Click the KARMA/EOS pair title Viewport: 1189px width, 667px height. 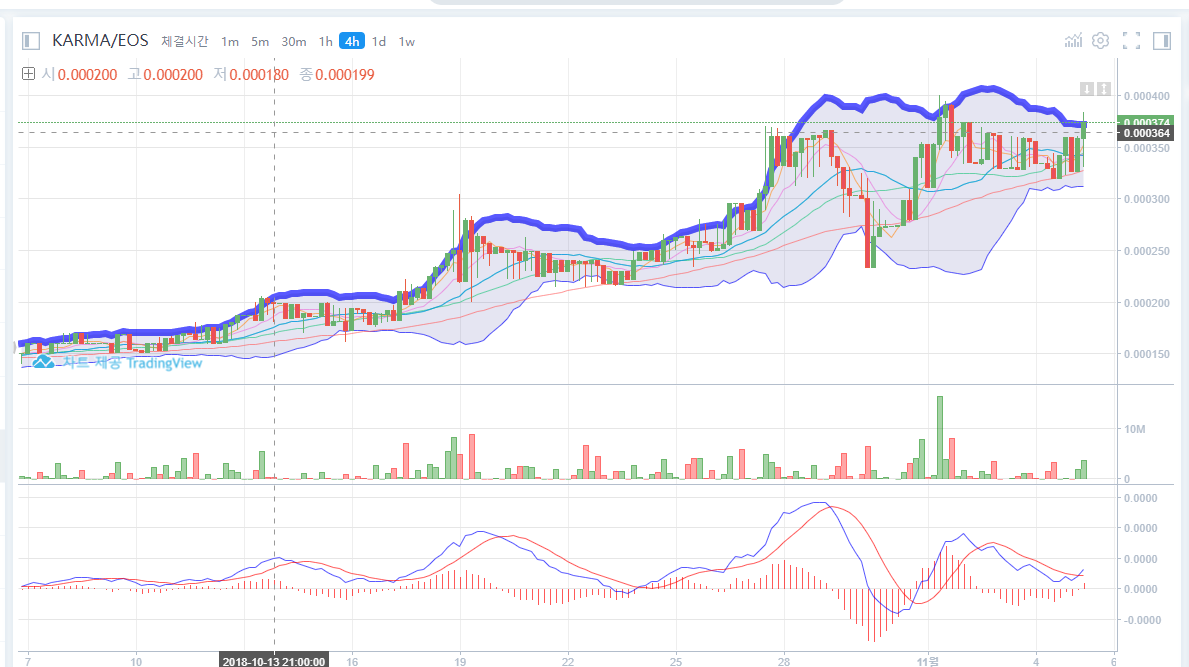point(100,41)
